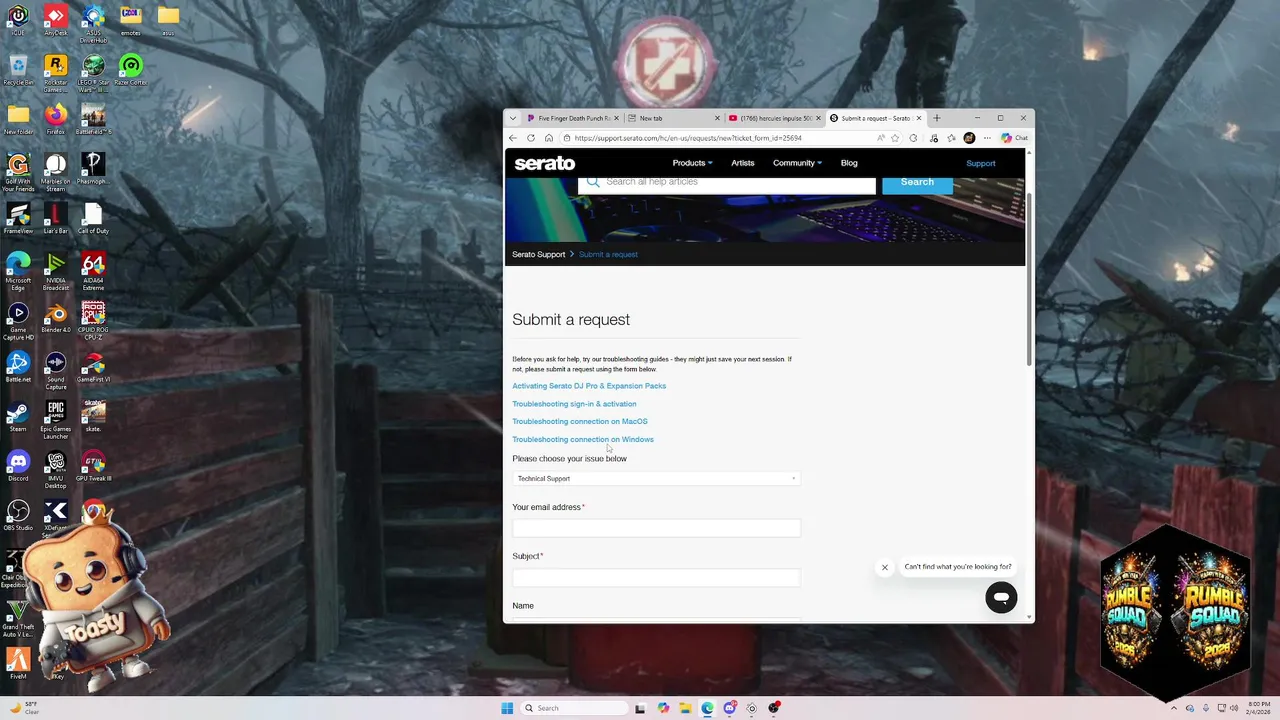Select the AIDA64 Extreme desktop icon
Viewport: 1280px width, 720px height.
[93, 270]
